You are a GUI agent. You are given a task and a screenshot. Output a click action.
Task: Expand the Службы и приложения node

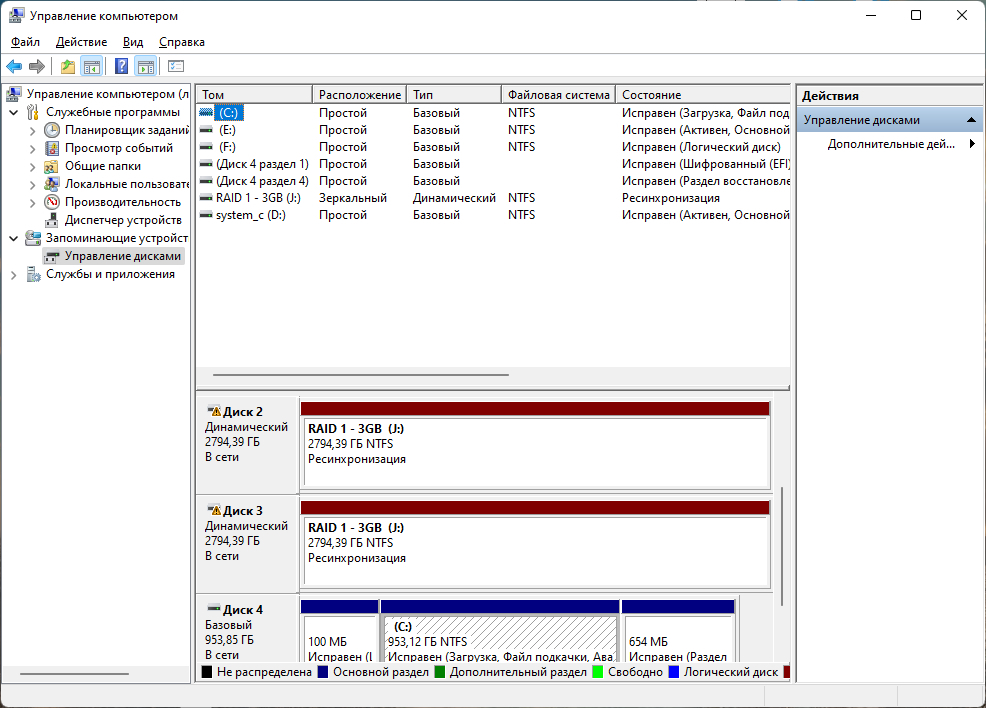click(x=13, y=274)
